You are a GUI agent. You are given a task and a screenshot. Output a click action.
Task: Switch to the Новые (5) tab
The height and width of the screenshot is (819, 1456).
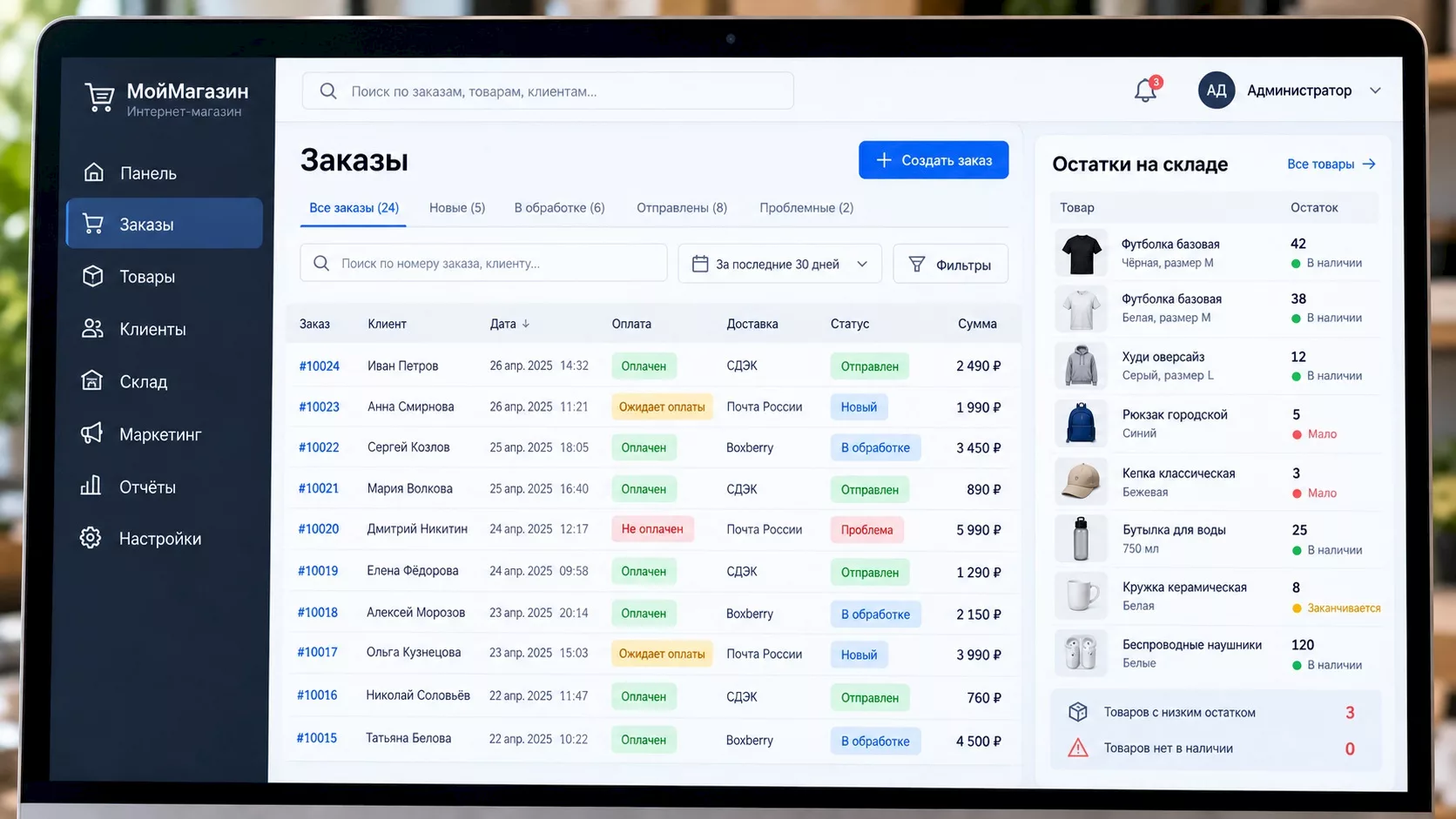point(457,208)
